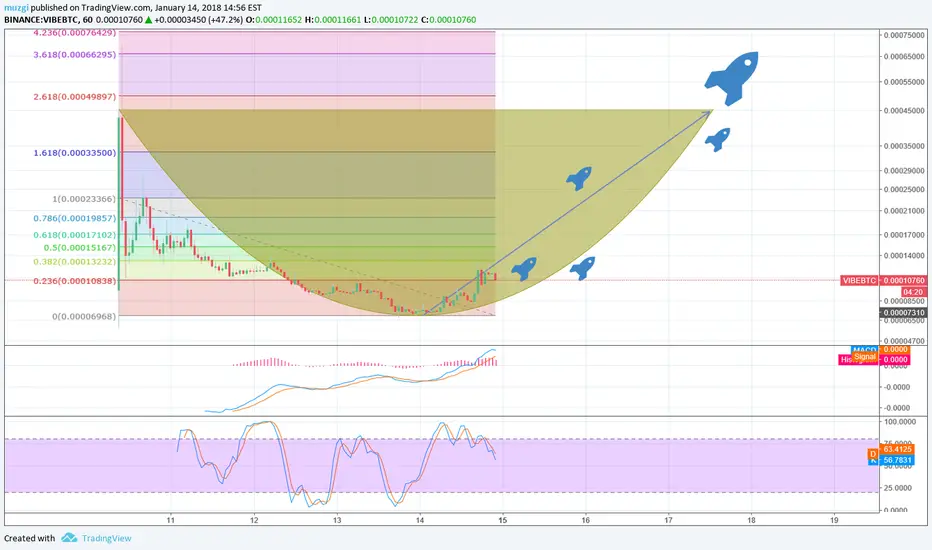Click date 13 on the time axis
The image size is (932, 550).
337,520
